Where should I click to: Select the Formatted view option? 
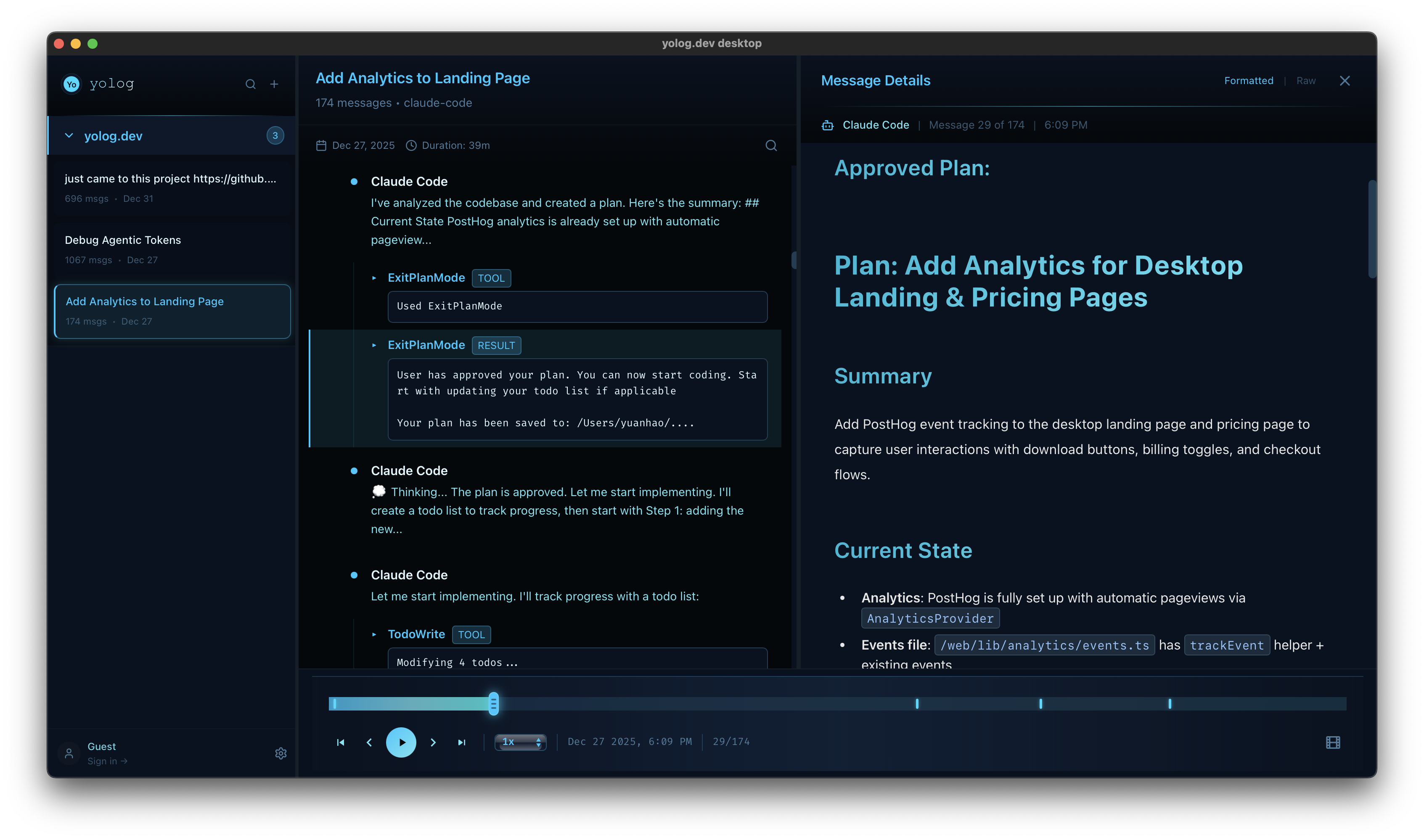[x=1249, y=80]
